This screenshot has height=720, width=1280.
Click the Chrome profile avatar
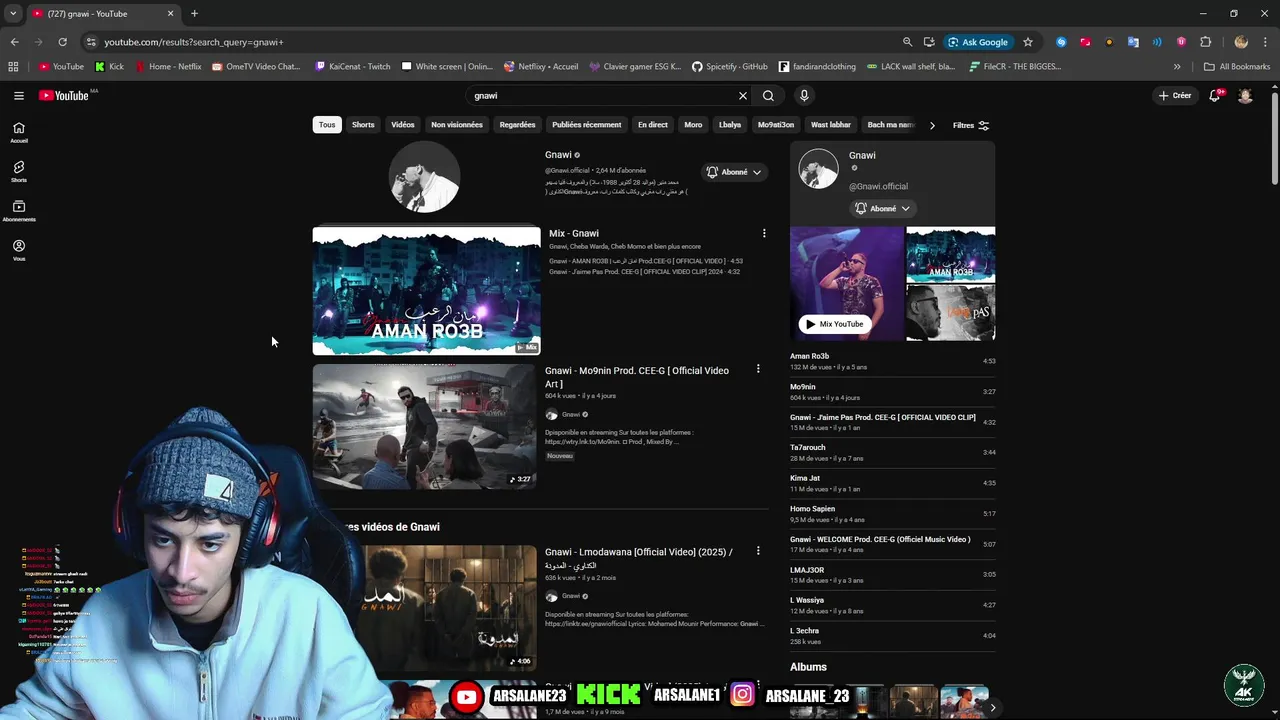[1241, 42]
